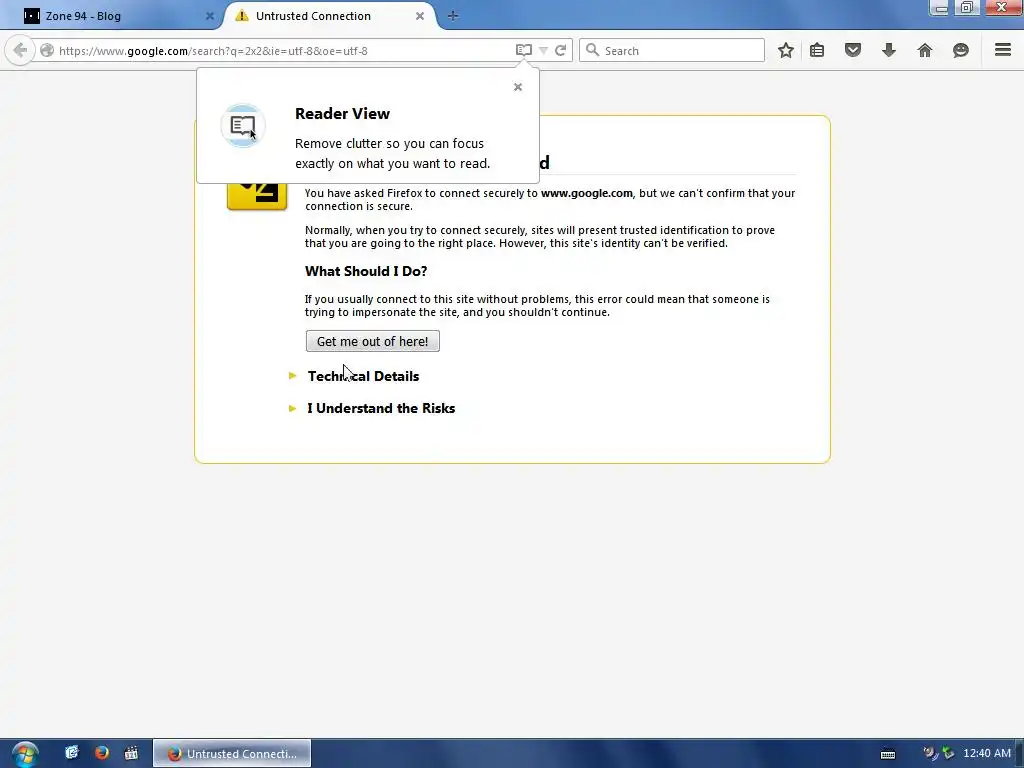Expand the Technical Details section
Image resolution: width=1024 pixels, height=768 pixels.
(x=363, y=376)
